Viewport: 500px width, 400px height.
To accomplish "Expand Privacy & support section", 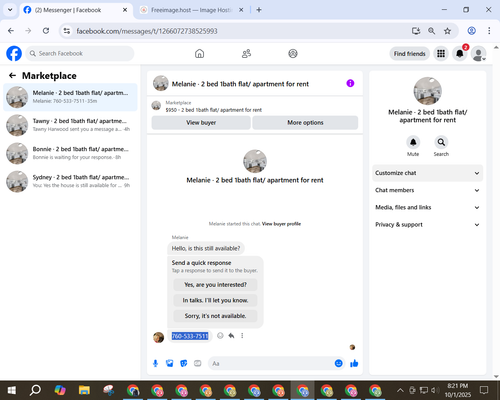I will point(427,225).
